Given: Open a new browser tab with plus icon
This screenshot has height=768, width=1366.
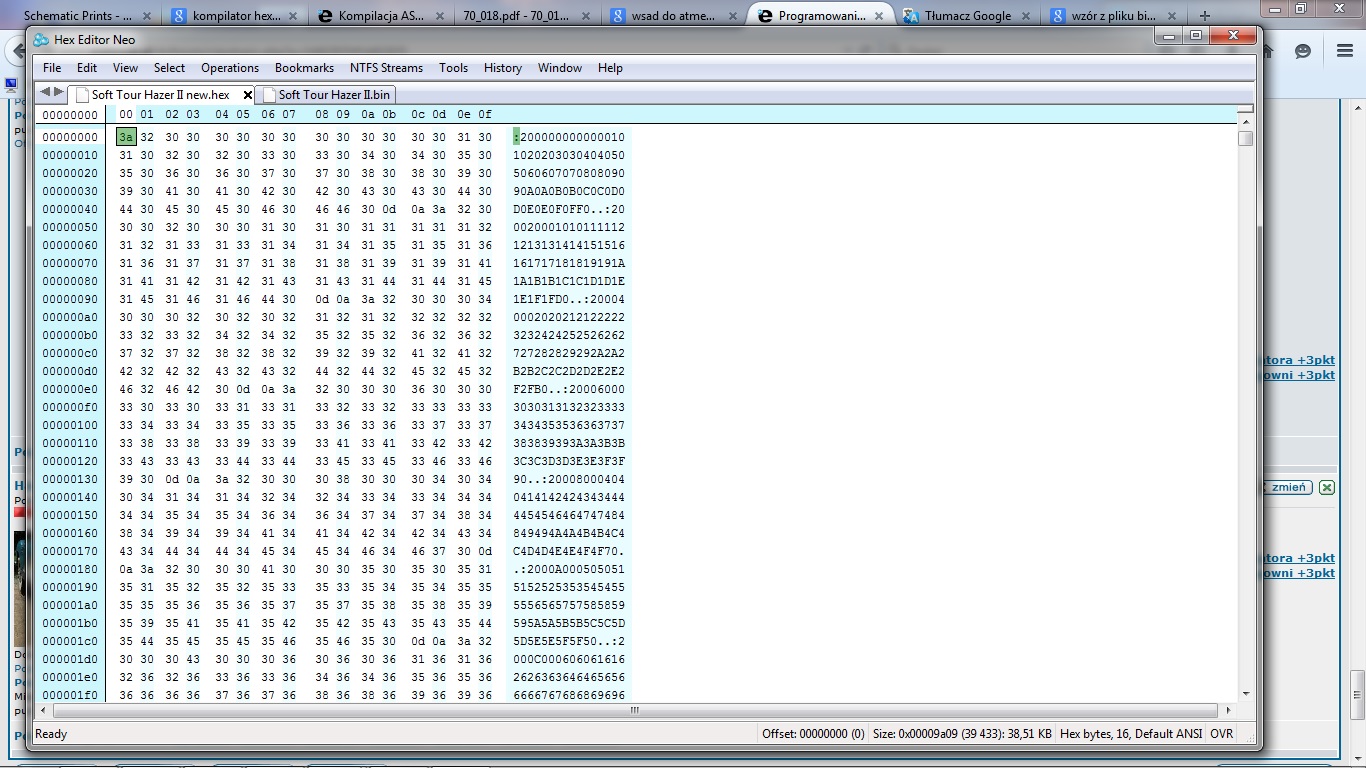Looking at the screenshot, I should pos(1204,16).
